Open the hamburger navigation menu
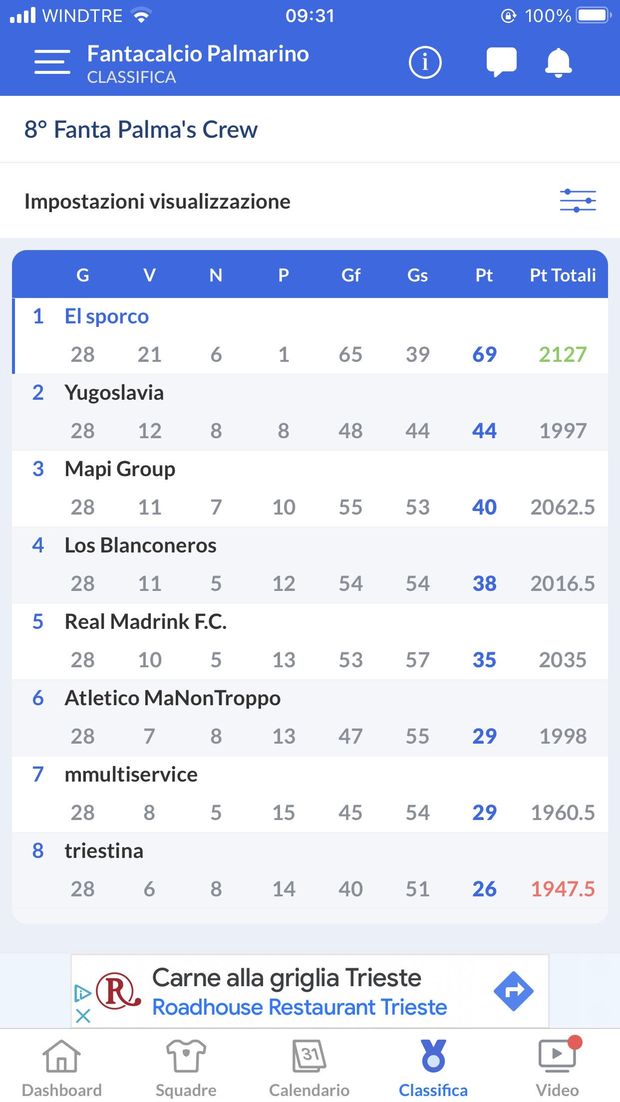The width and height of the screenshot is (620, 1102). point(51,62)
